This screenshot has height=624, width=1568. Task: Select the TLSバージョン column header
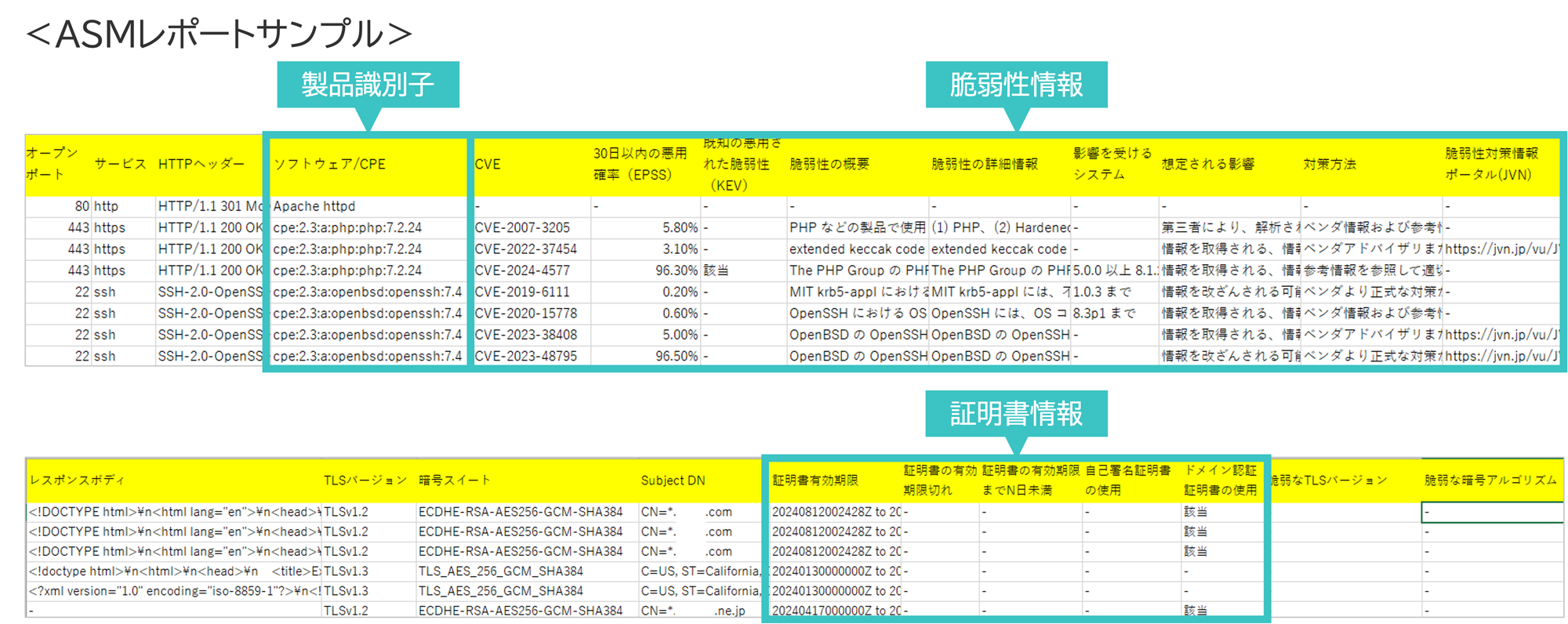tap(365, 481)
